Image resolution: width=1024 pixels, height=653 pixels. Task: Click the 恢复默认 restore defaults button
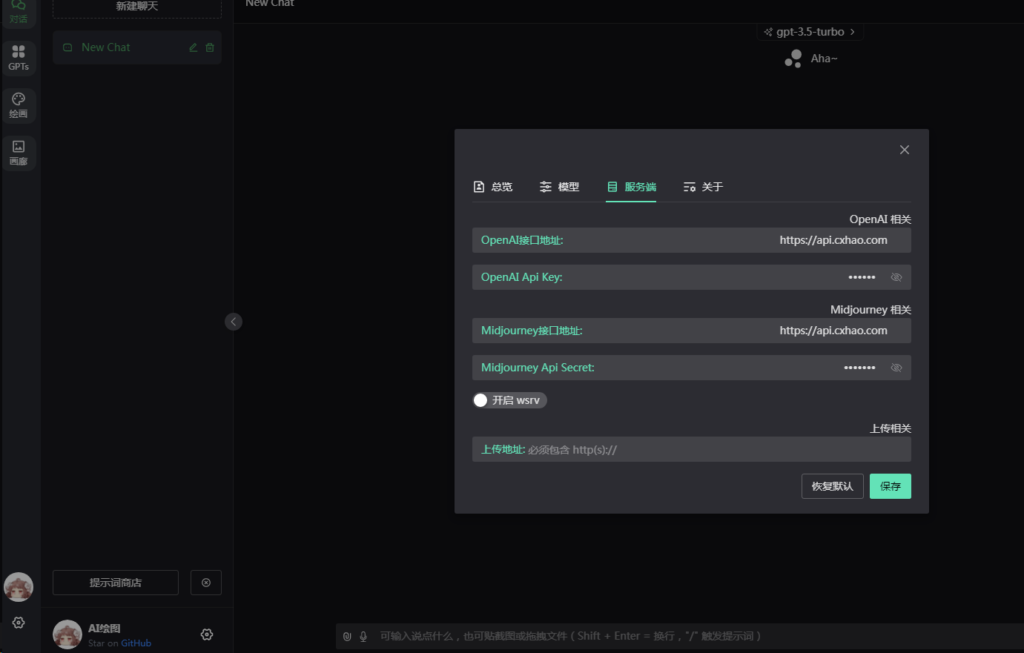click(x=832, y=486)
